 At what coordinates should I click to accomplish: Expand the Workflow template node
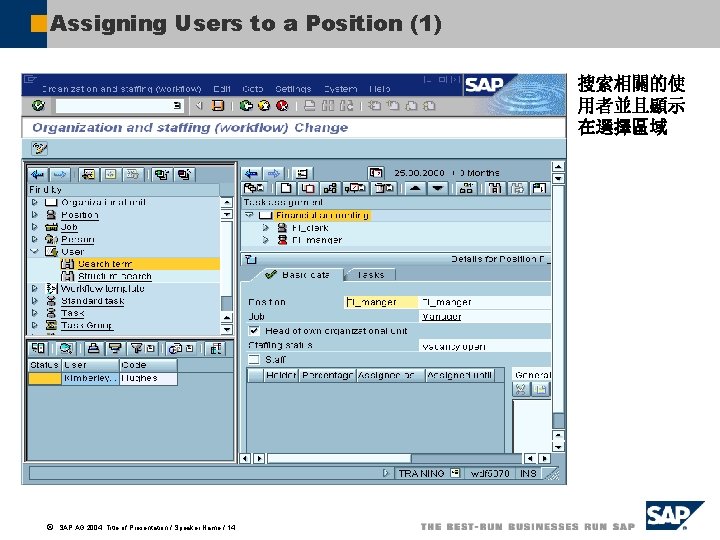[35, 288]
